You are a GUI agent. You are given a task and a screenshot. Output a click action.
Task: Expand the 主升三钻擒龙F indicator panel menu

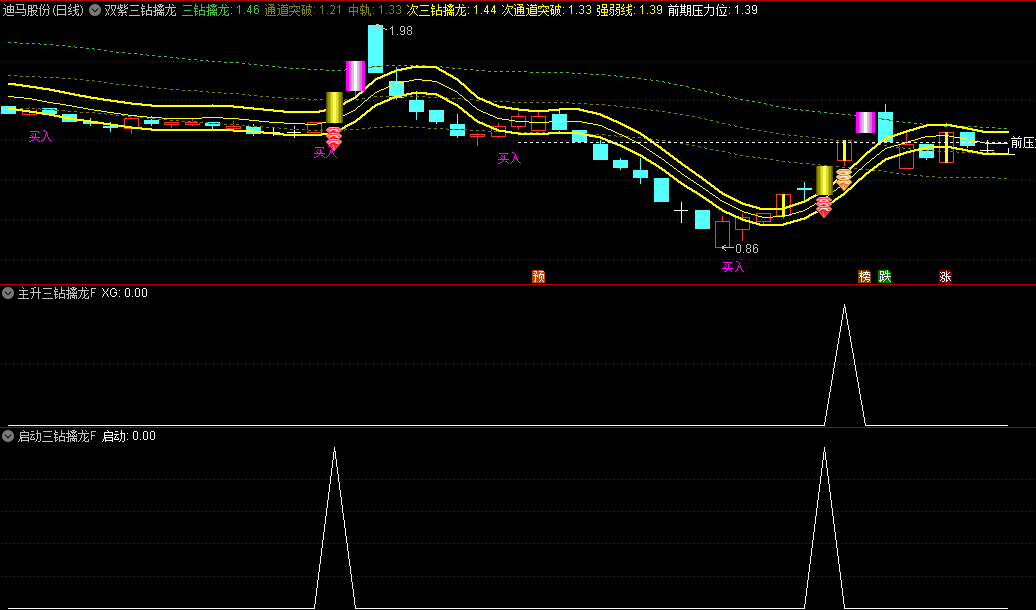(9, 294)
